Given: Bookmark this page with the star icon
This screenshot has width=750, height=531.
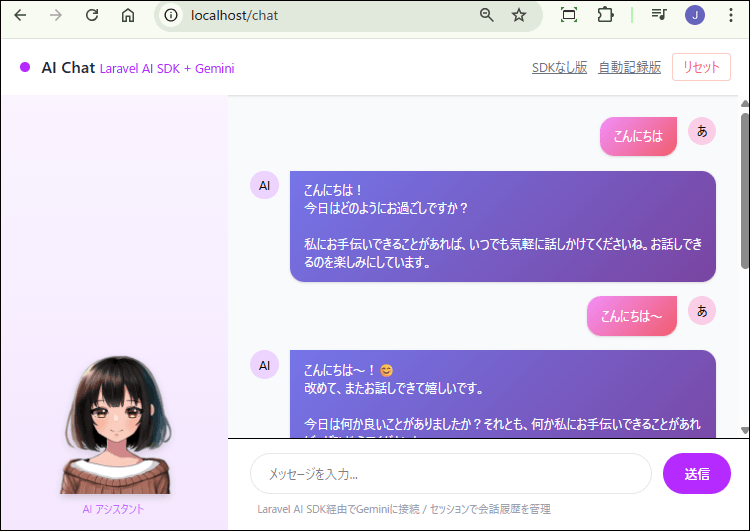Looking at the screenshot, I should click(x=519, y=15).
